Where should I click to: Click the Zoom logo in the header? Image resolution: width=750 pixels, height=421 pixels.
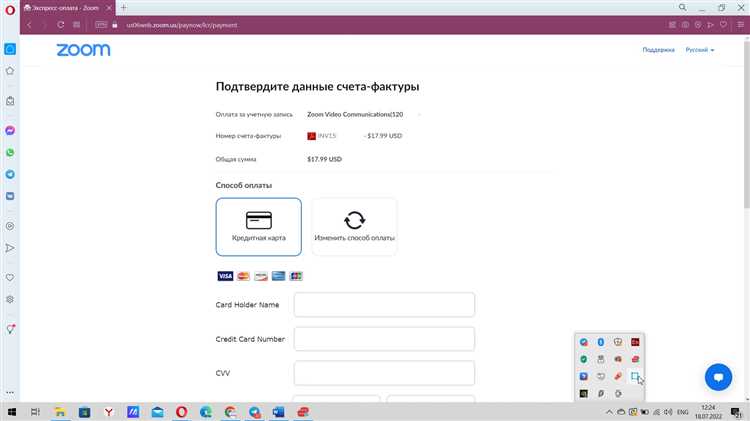(x=83, y=50)
